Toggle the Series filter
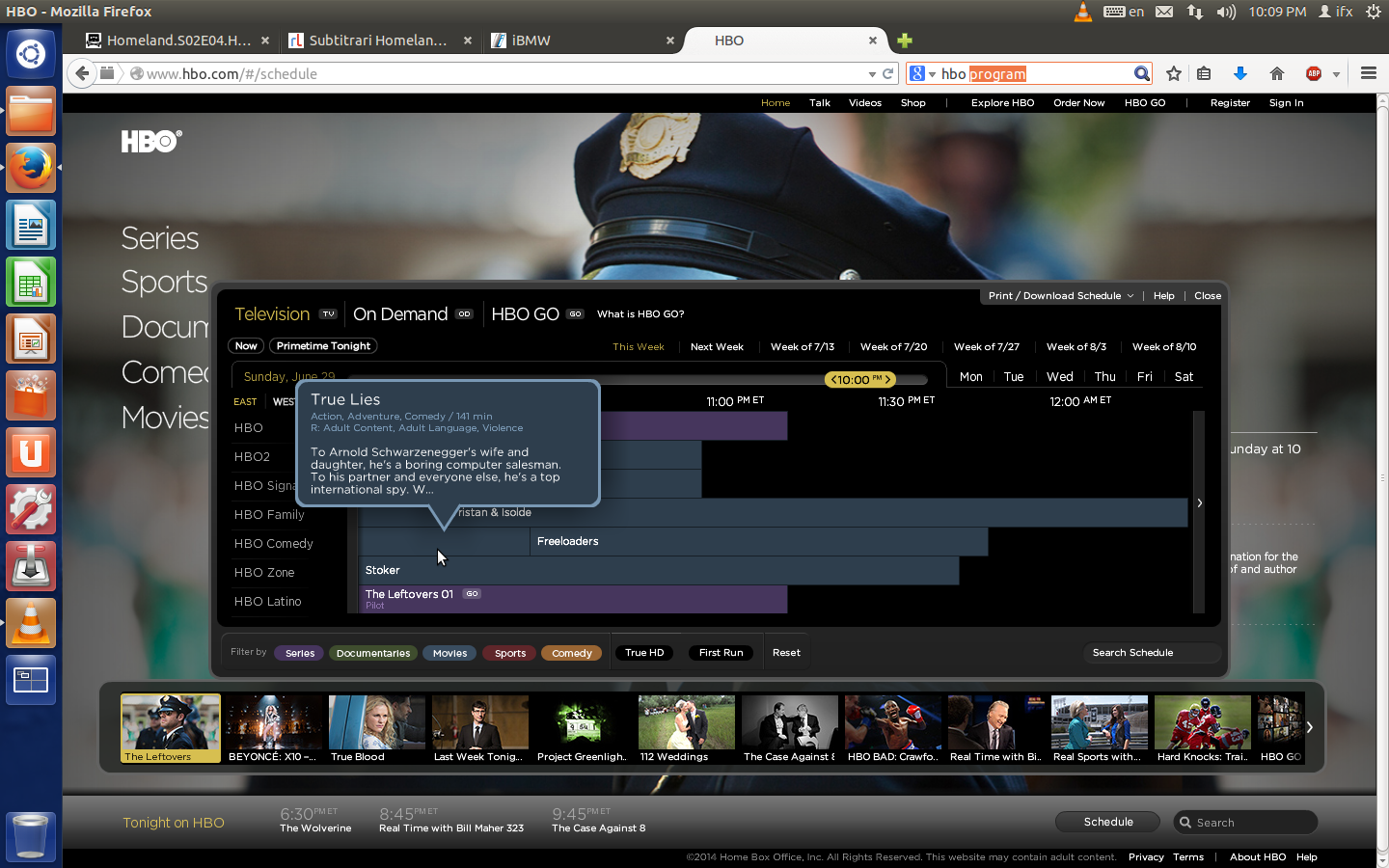Image resolution: width=1389 pixels, height=868 pixels. coord(300,653)
